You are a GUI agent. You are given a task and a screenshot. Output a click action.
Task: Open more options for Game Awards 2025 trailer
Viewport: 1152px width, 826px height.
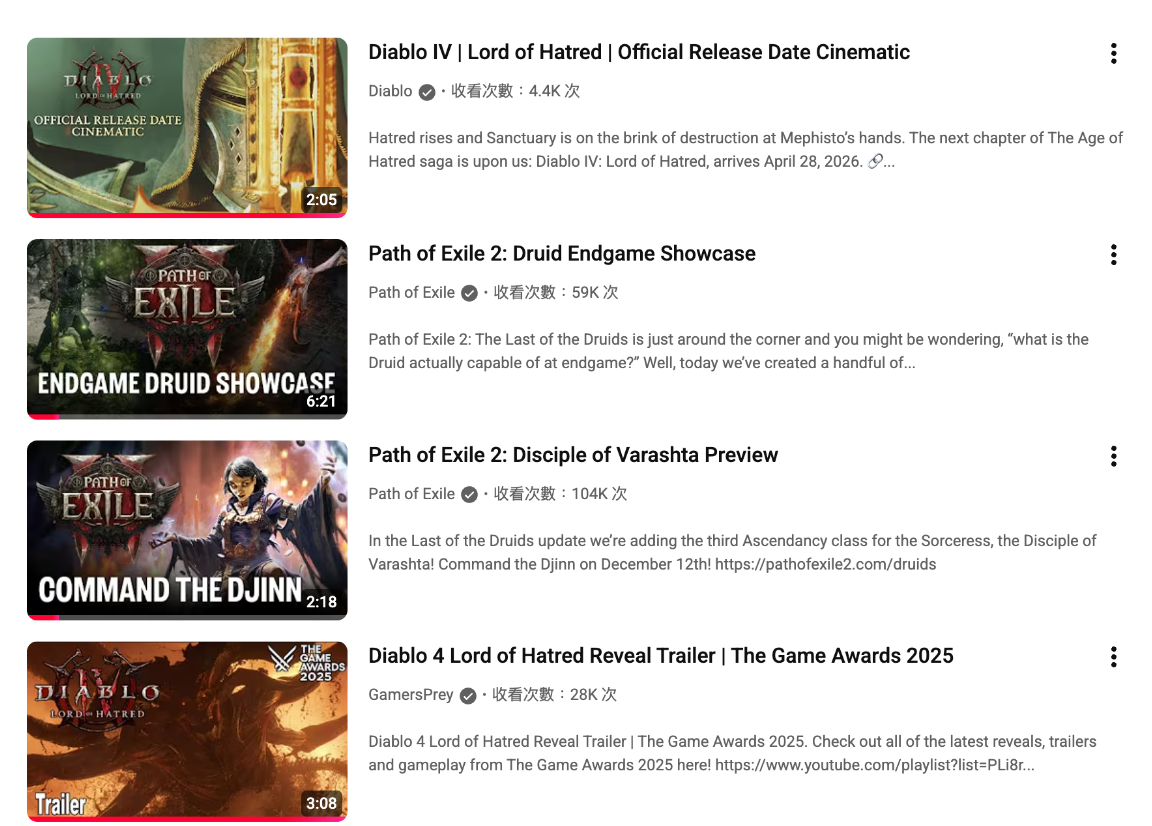[x=1113, y=657]
